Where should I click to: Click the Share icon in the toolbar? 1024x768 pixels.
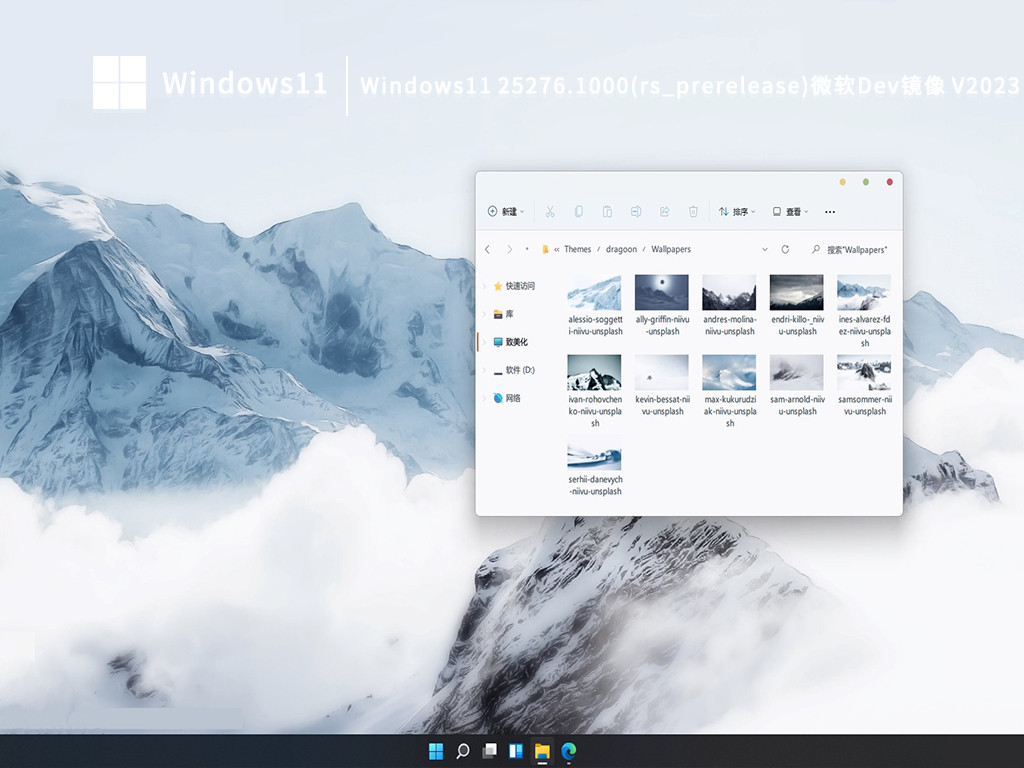click(663, 211)
